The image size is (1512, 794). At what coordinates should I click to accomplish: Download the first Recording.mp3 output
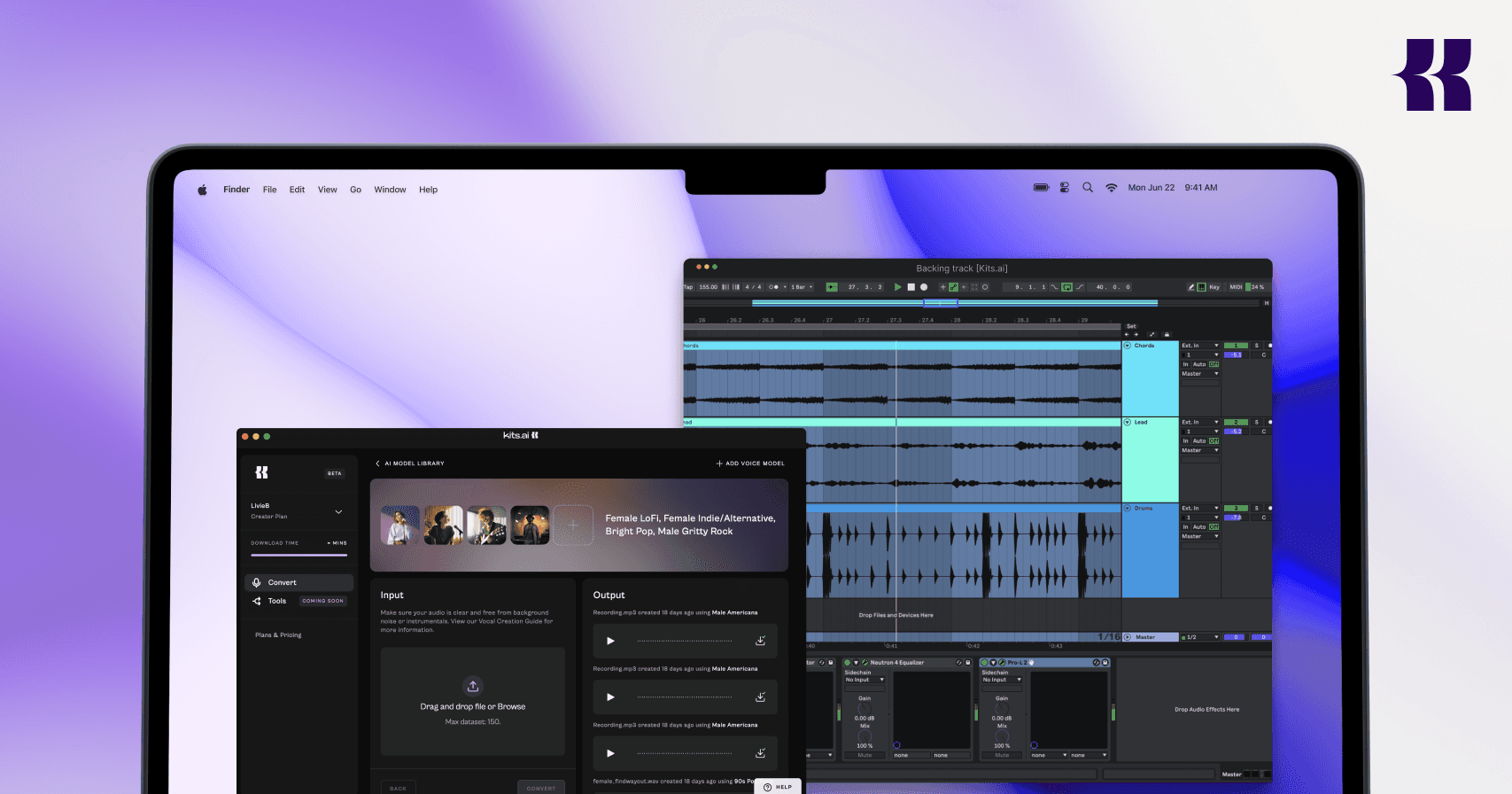pos(760,641)
